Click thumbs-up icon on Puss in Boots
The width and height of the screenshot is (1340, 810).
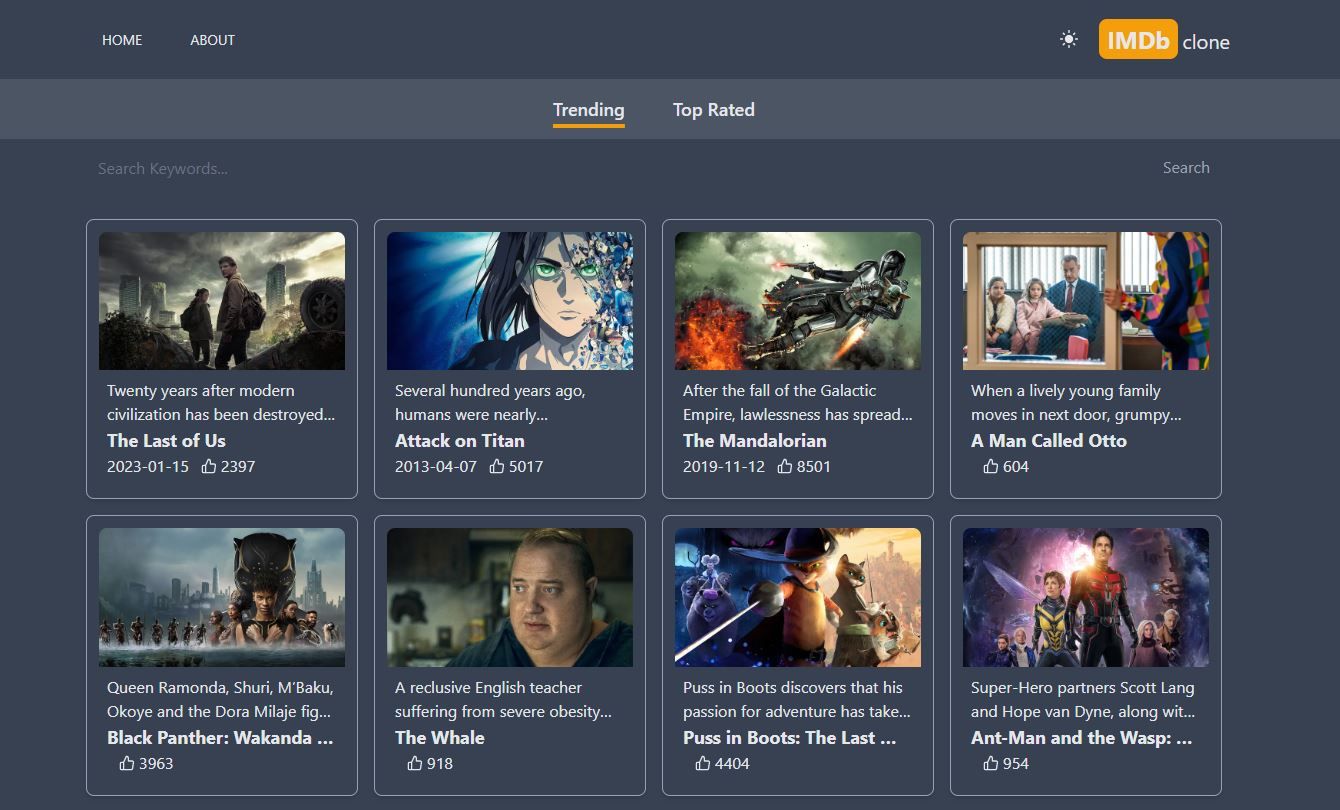703,763
